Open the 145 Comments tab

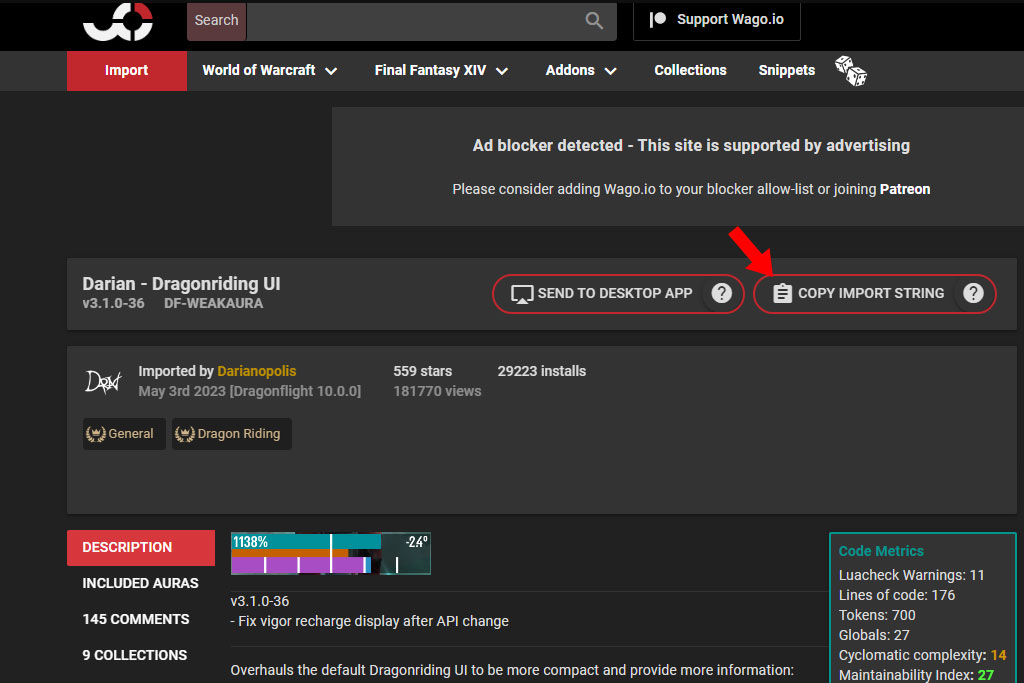136,619
